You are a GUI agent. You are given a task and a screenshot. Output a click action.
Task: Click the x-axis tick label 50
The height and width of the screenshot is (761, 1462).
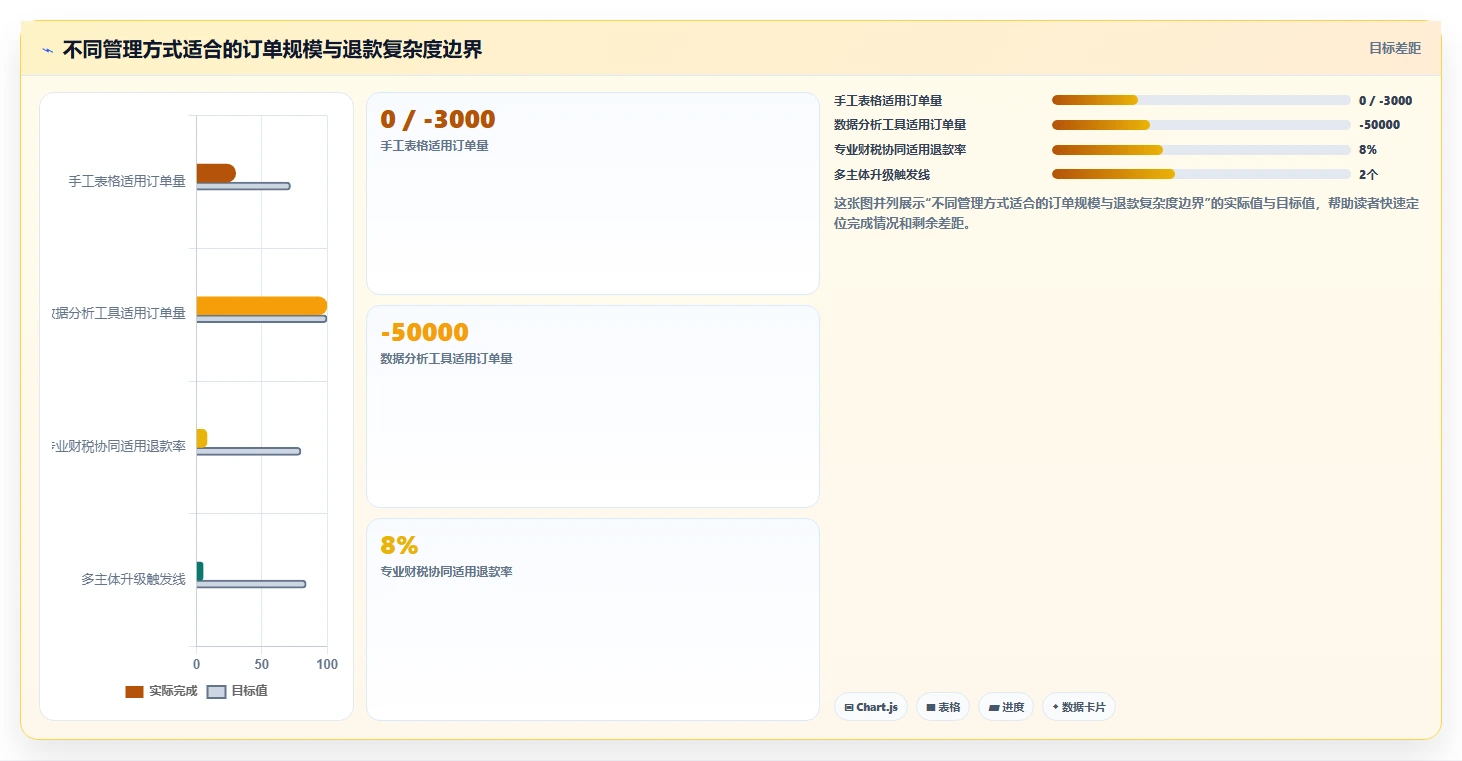[x=262, y=664]
